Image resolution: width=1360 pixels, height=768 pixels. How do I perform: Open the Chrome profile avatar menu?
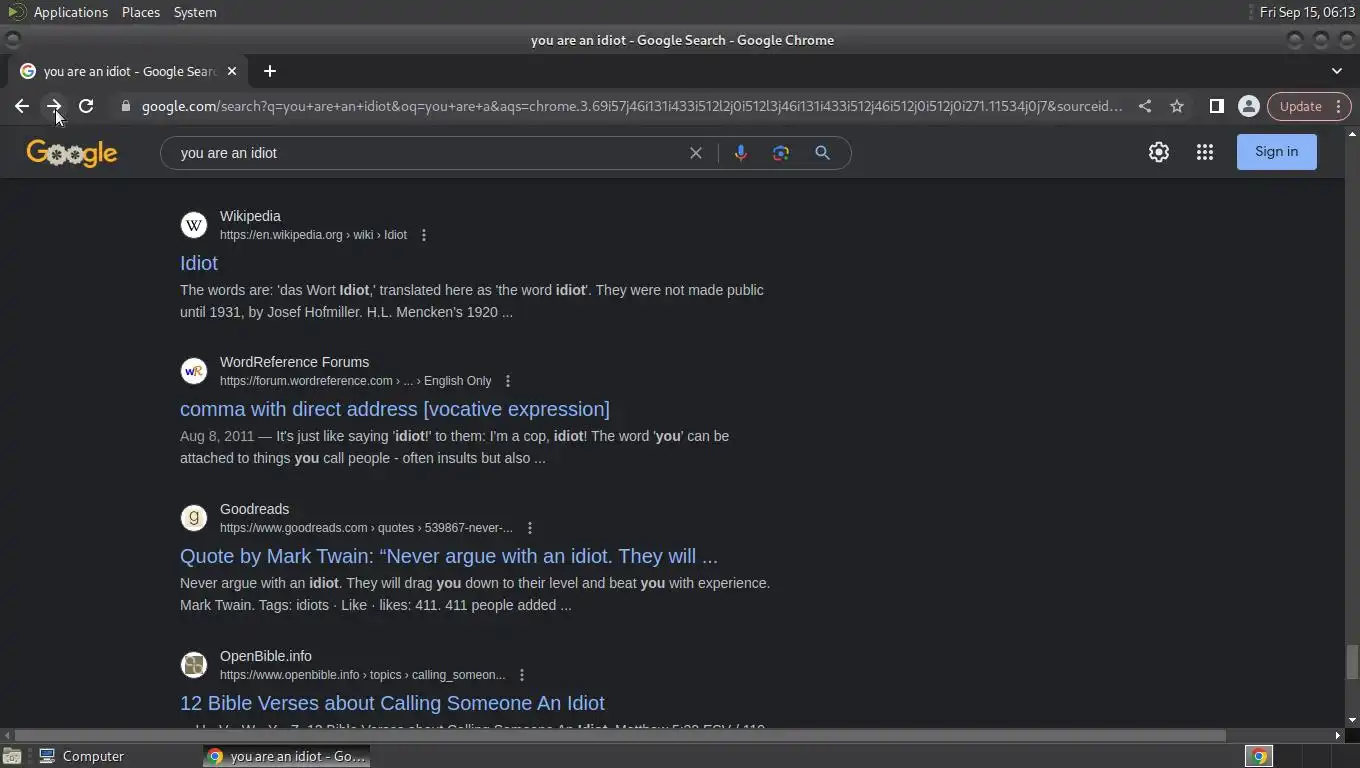(x=1248, y=106)
